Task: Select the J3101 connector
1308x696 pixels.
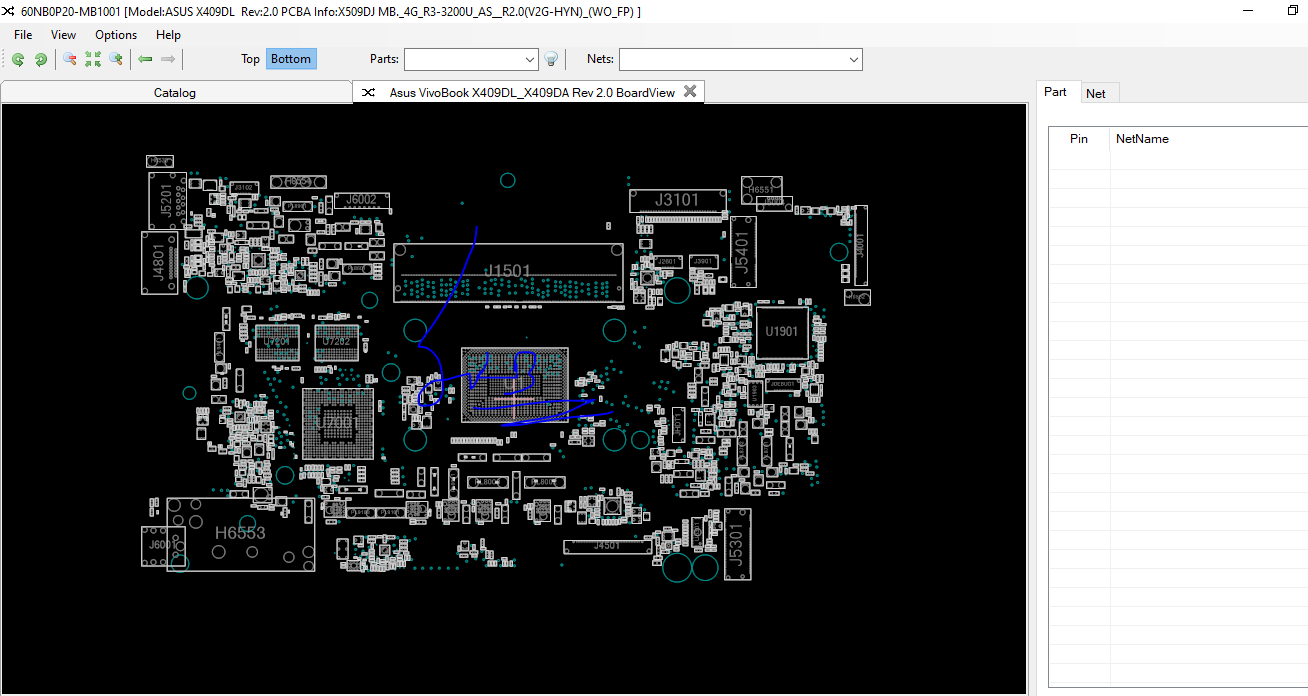Action: point(677,200)
